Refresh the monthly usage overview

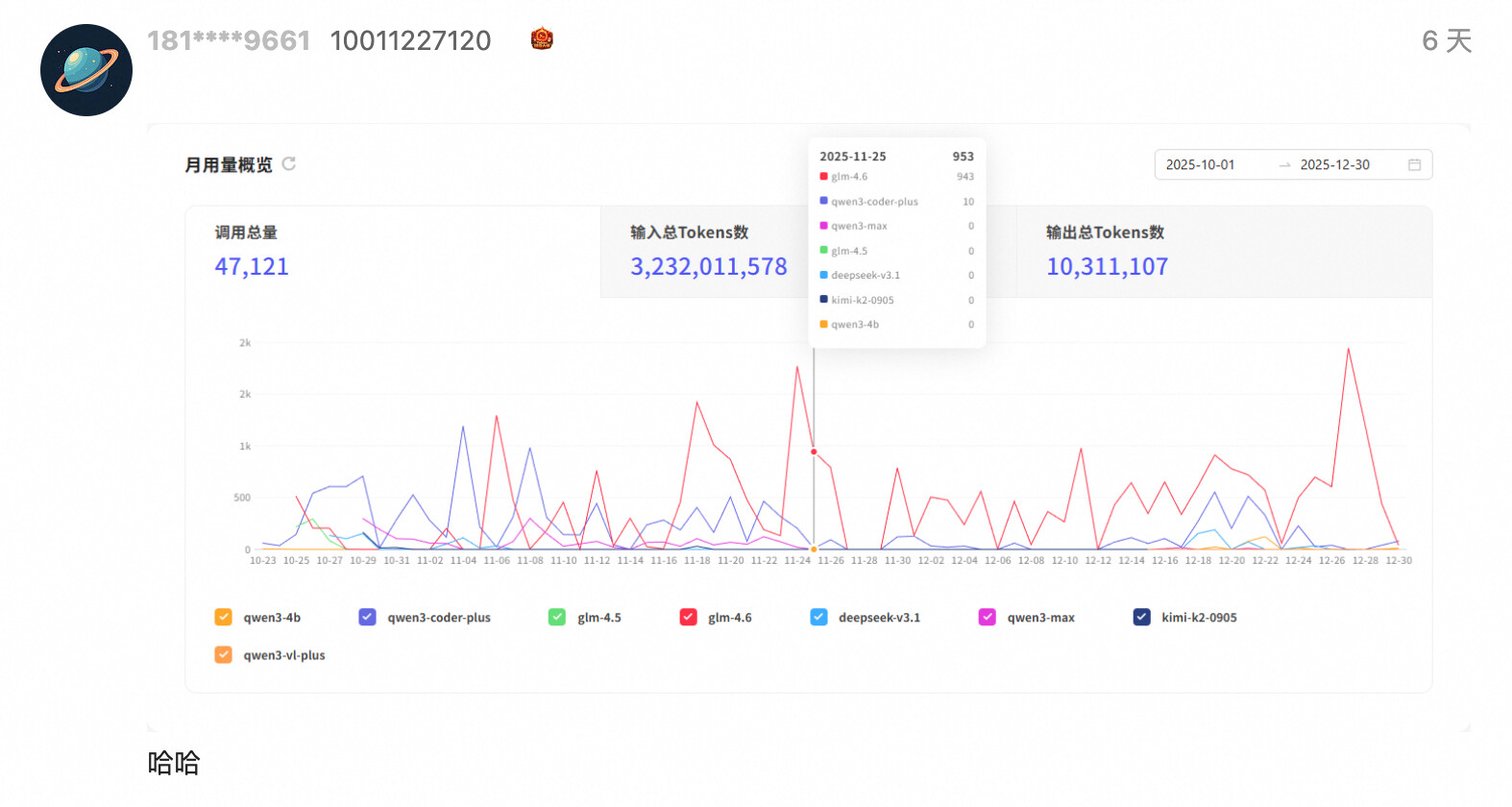(x=289, y=163)
